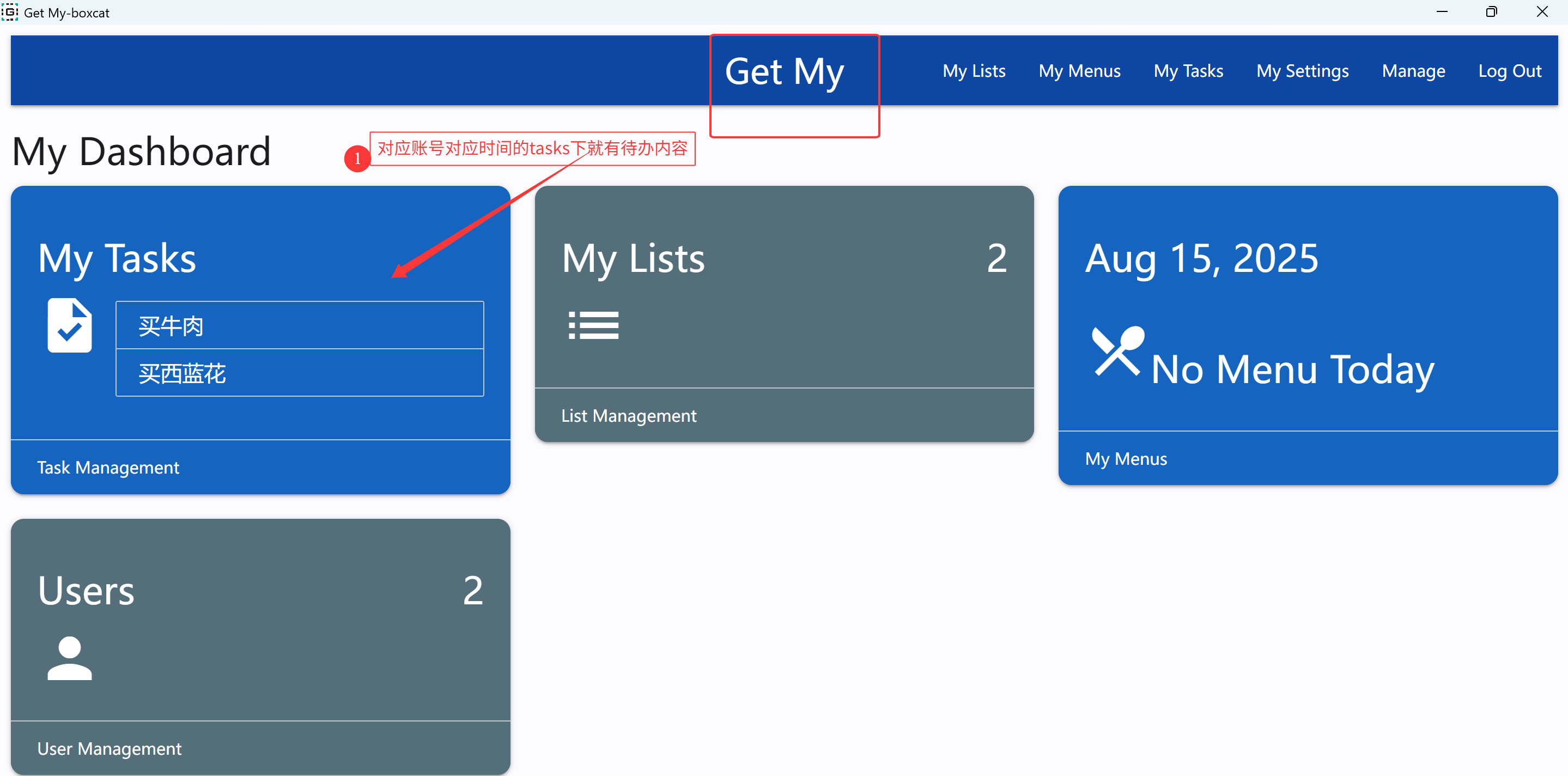Viewport: 1568px width, 776px height.
Task: Open My Menus in the navigation bar
Action: [x=1079, y=71]
